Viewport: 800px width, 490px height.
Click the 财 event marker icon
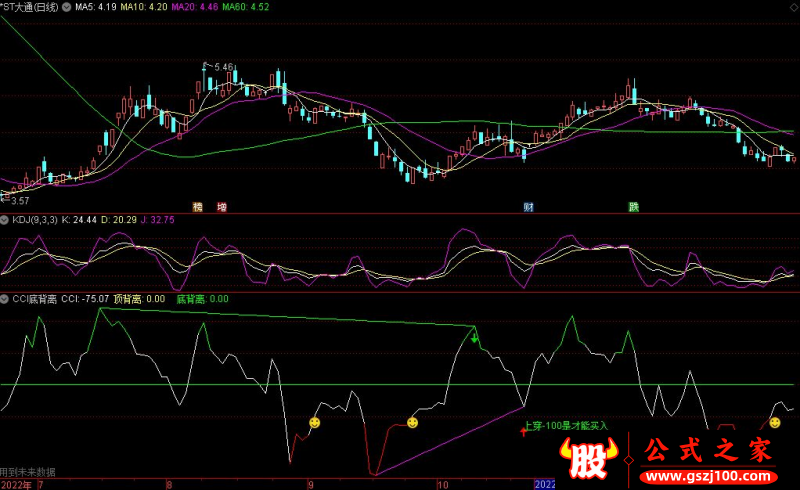tap(528, 207)
